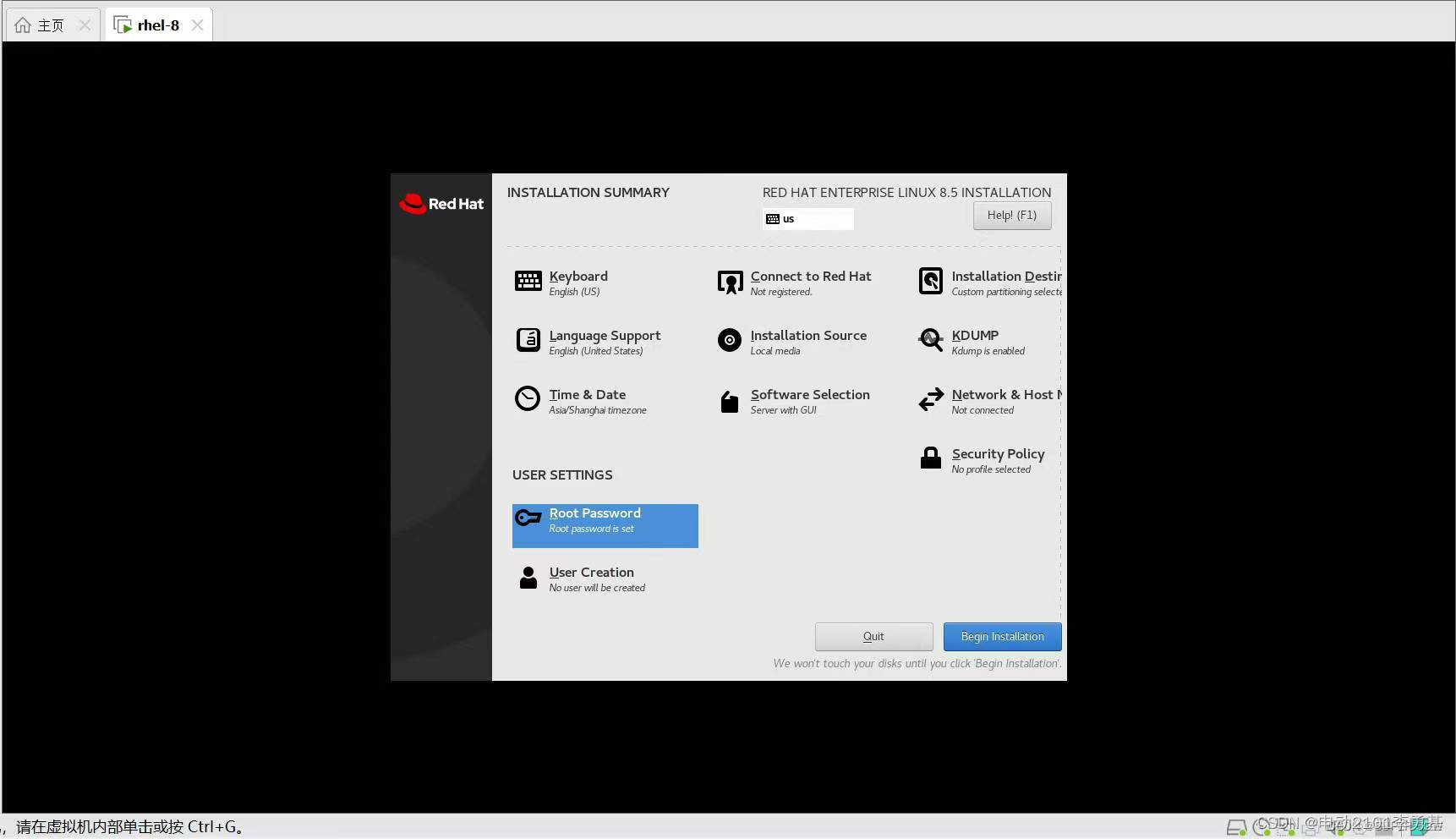Click the home icon in the home tab
The image size is (1456, 839).
coord(23,25)
